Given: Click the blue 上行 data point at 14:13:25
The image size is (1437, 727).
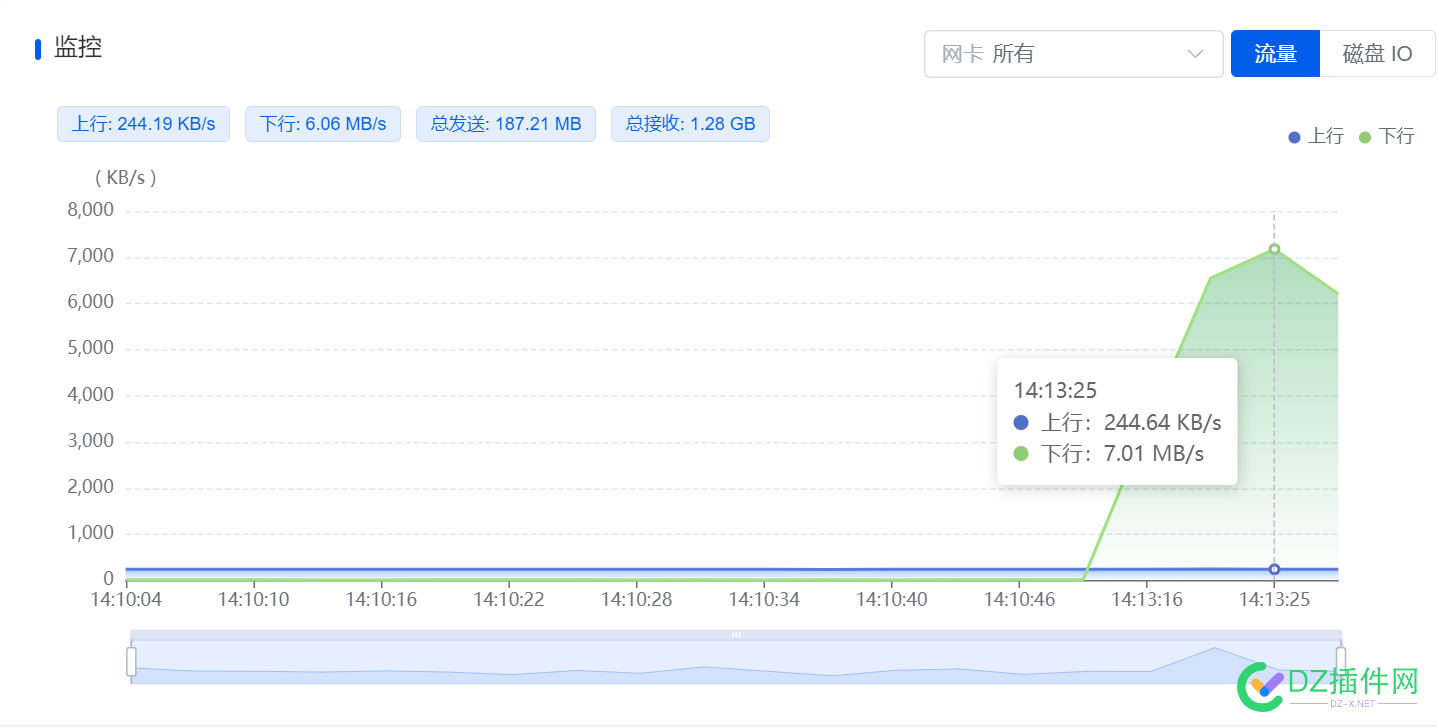Looking at the screenshot, I should [1274, 569].
